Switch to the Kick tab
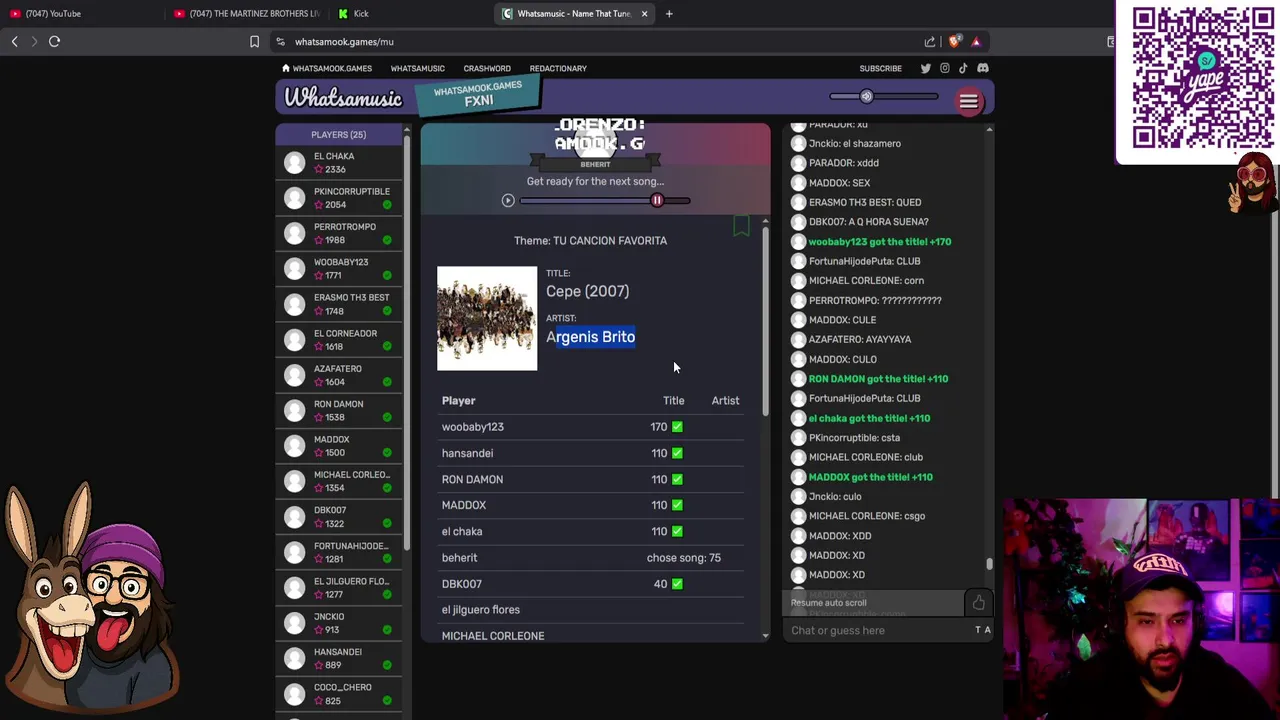 [410, 14]
